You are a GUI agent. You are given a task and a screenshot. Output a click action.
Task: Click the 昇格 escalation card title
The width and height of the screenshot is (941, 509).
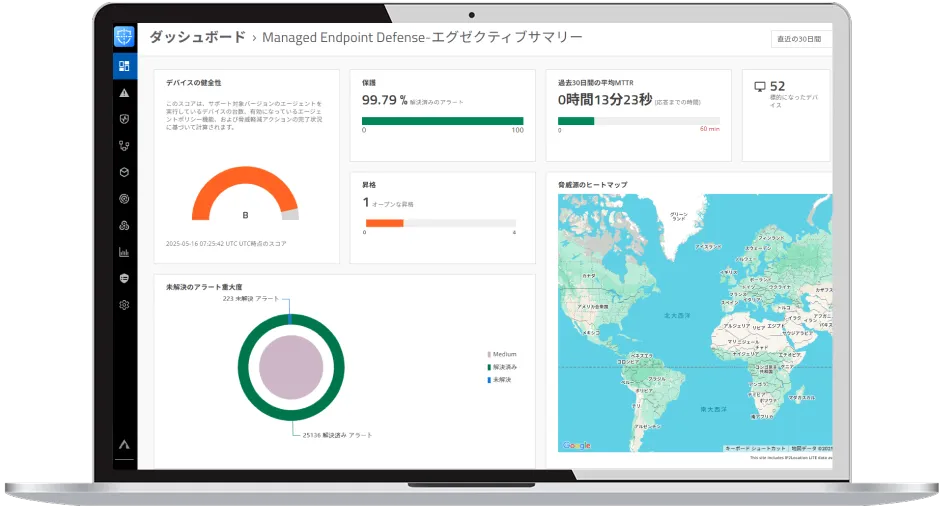[369, 185]
